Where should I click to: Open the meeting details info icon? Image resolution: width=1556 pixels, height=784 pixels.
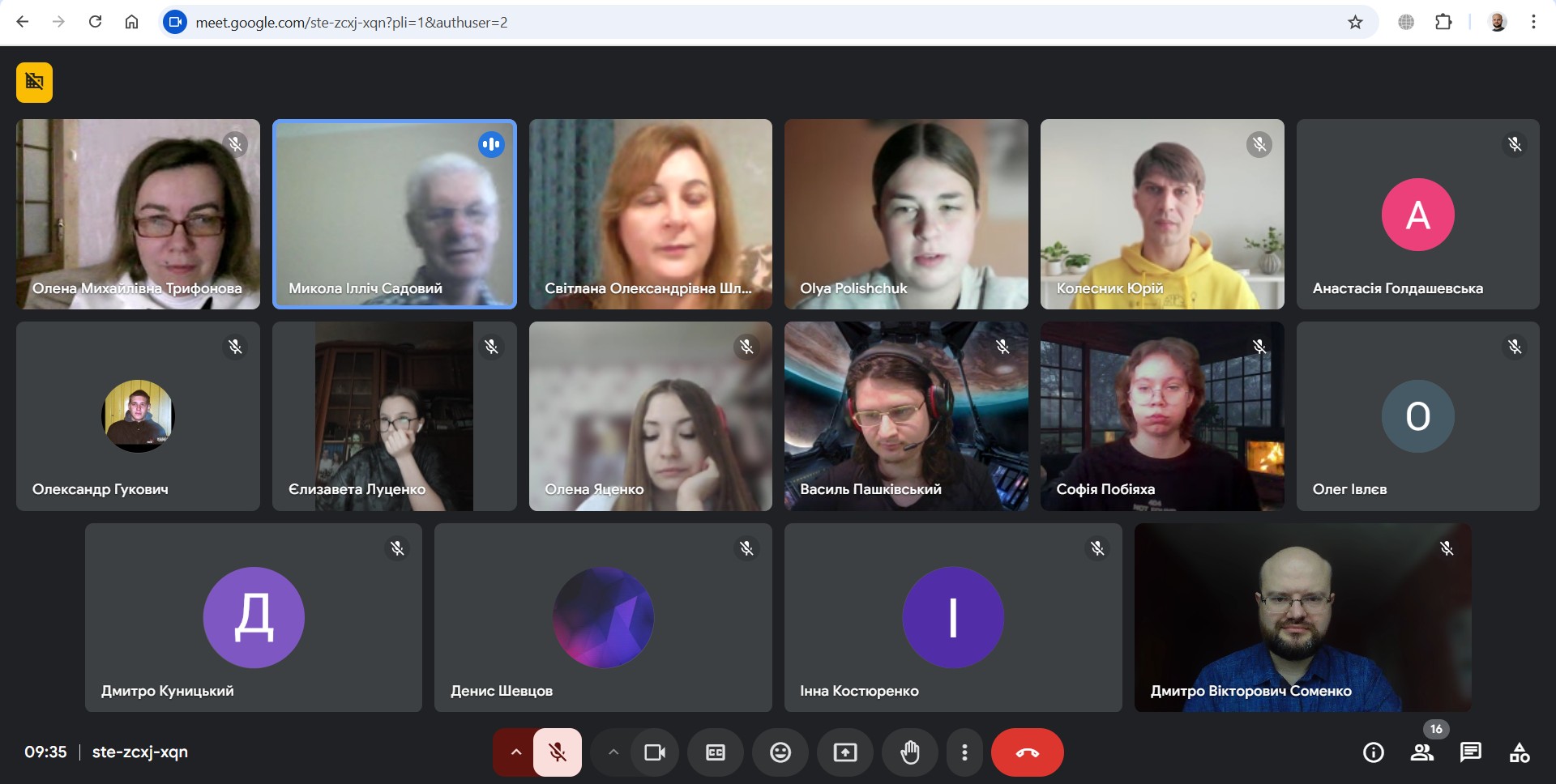pos(1373,752)
